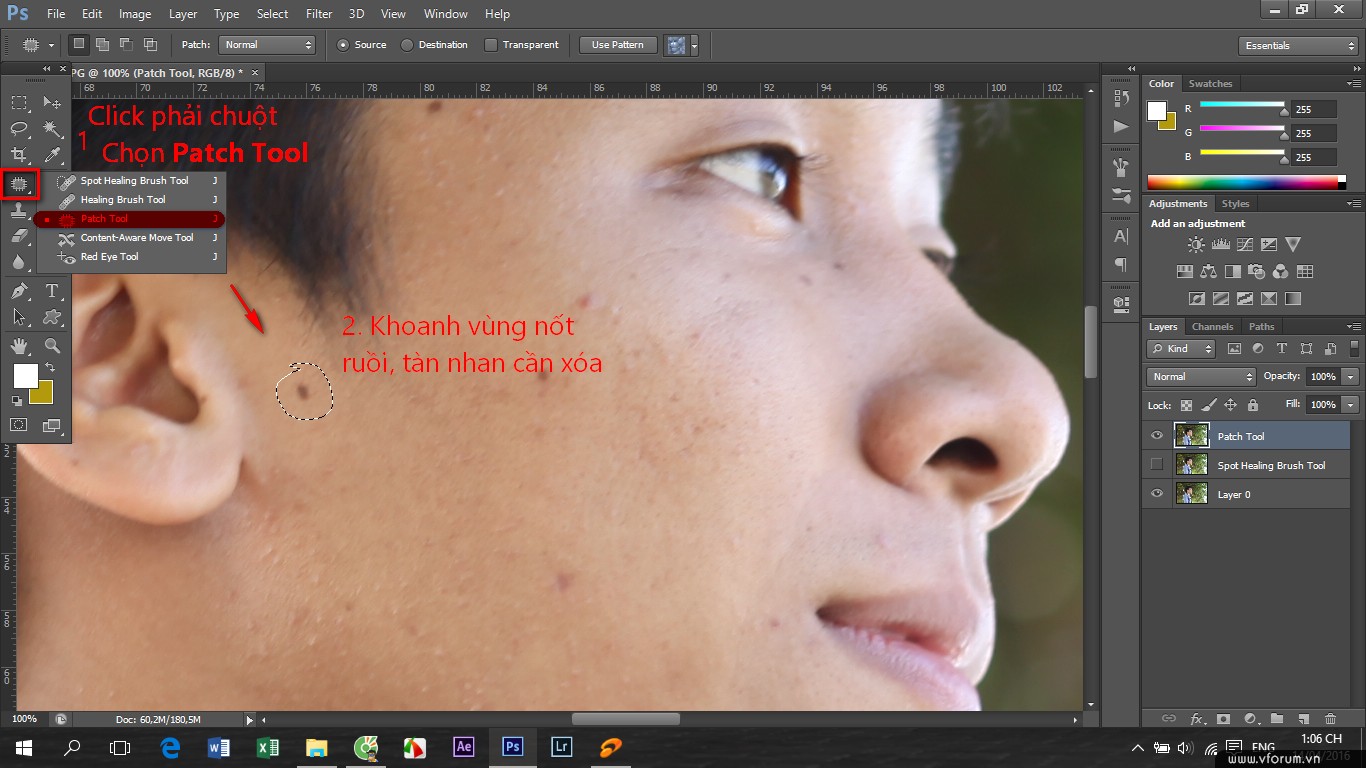Select the Blur tool
Screen dimensions: 1366x768
[19, 263]
